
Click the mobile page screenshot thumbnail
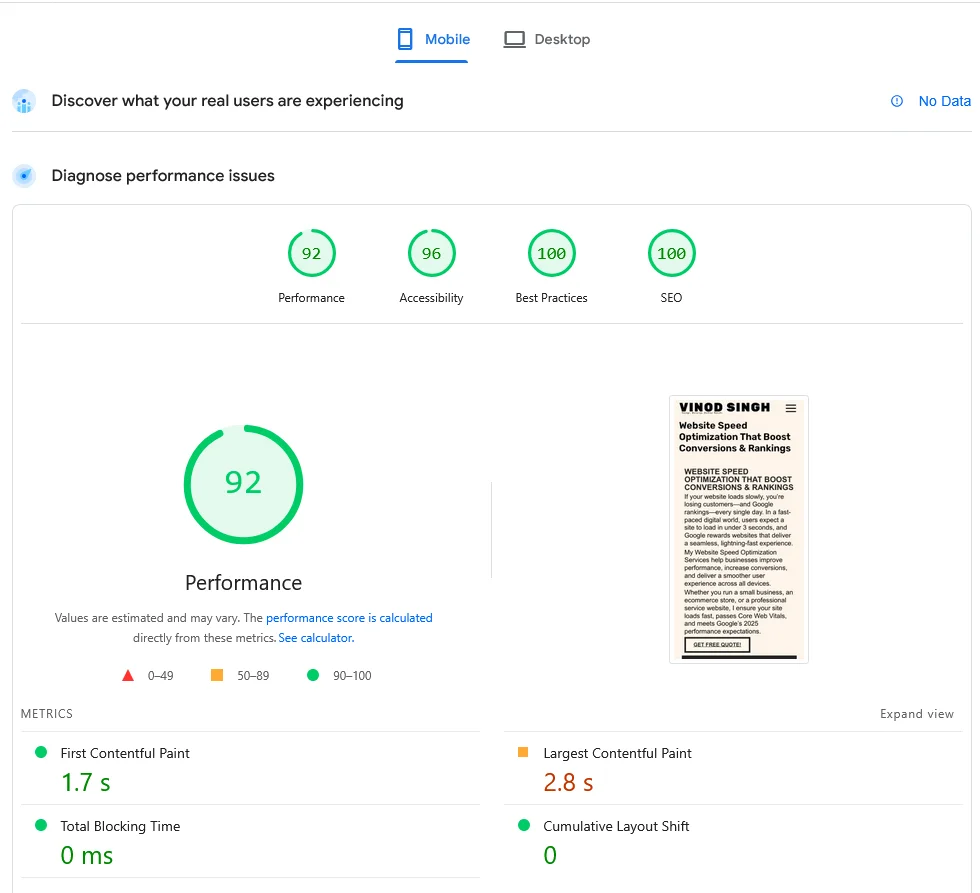(x=738, y=529)
